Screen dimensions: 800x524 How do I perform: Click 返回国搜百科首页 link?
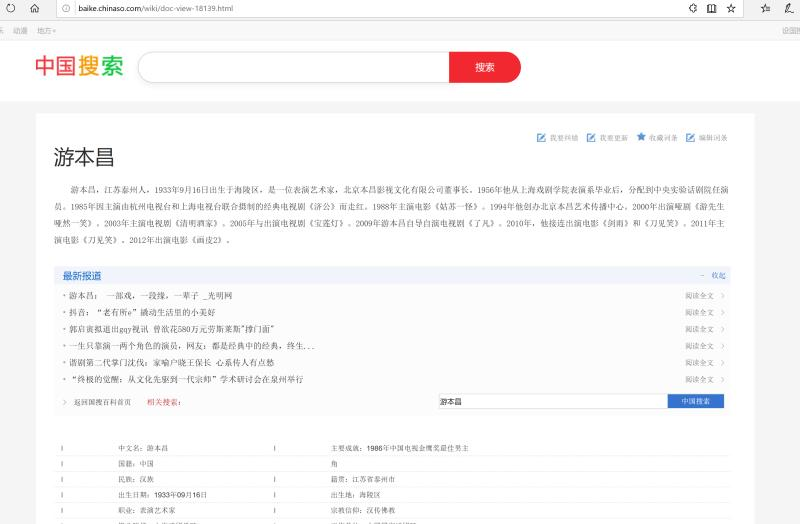click(x=102, y=402)
